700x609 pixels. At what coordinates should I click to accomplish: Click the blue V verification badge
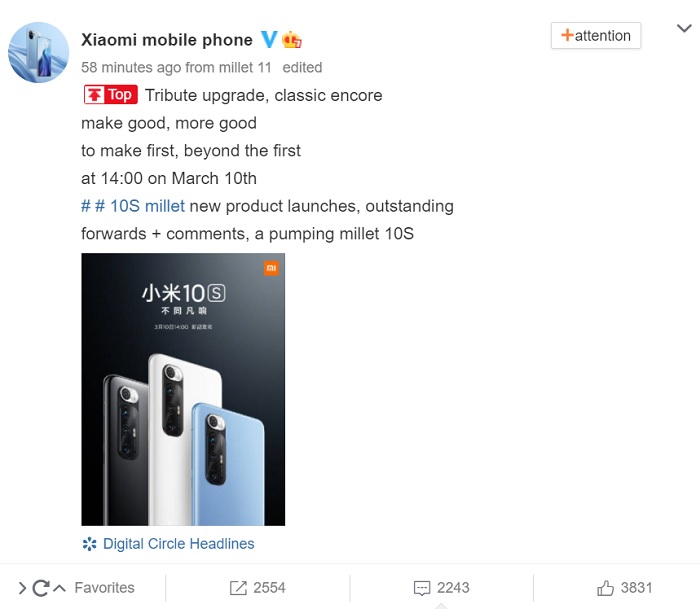[269, 40]
